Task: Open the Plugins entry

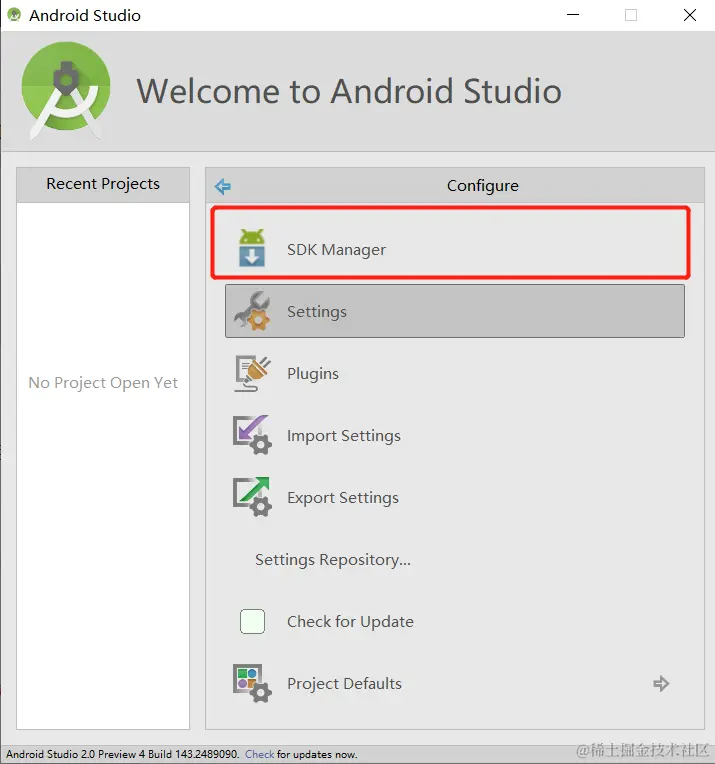Action: [455, 374]
